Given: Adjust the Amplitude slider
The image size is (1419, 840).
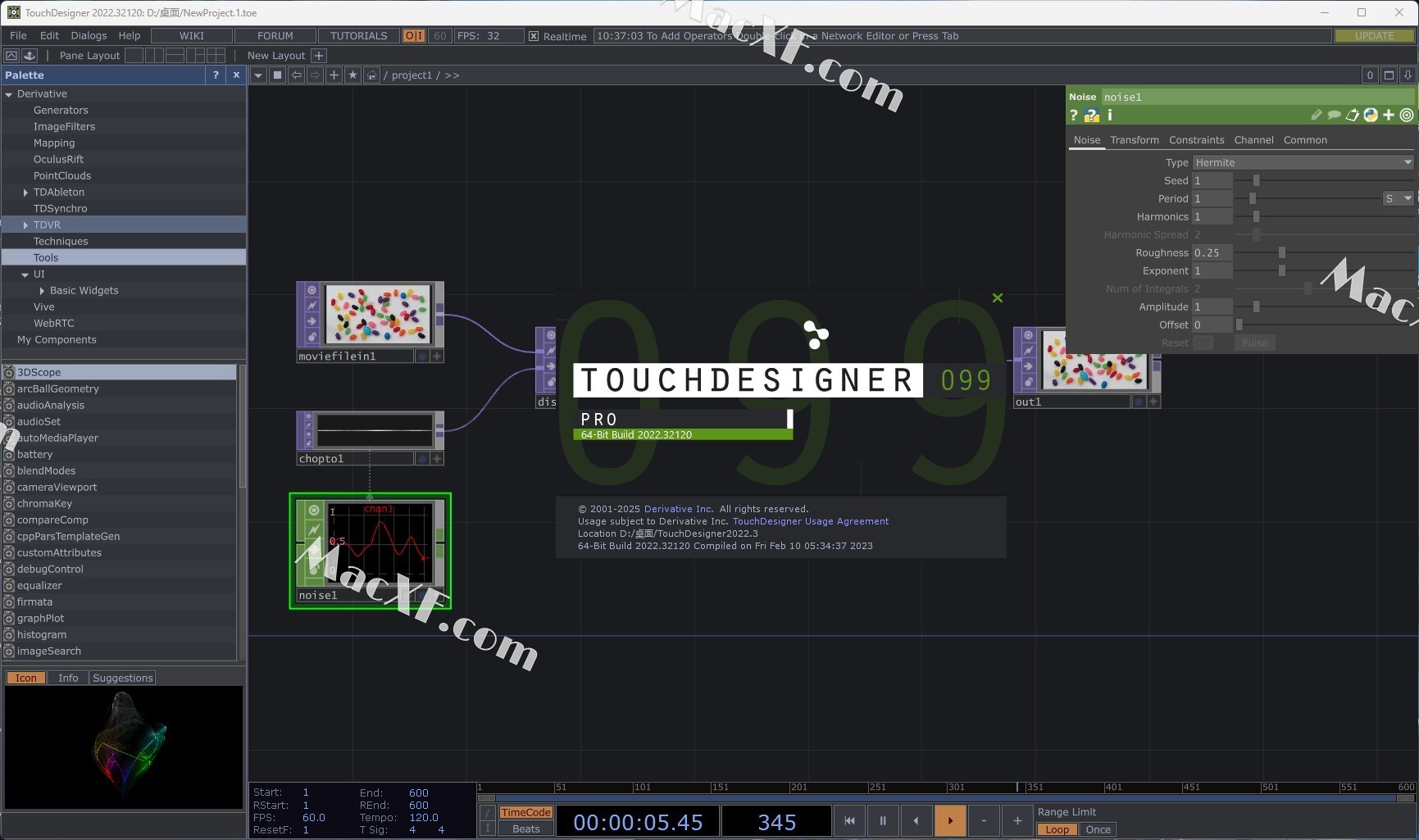Looking at the screenshot, I should click(1256, 307).
